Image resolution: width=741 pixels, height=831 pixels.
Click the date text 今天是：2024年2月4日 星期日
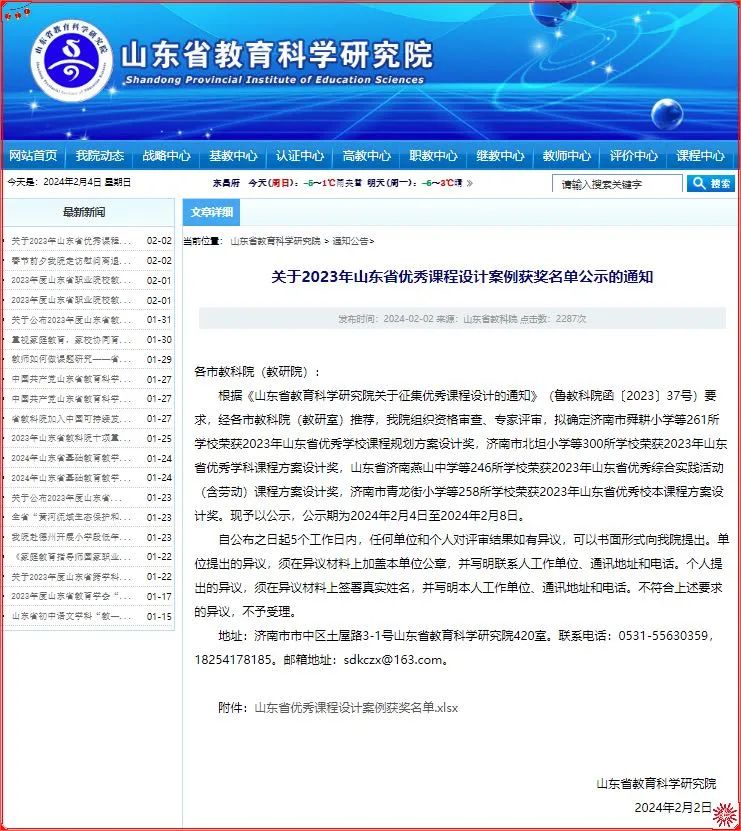click(69, 182)
